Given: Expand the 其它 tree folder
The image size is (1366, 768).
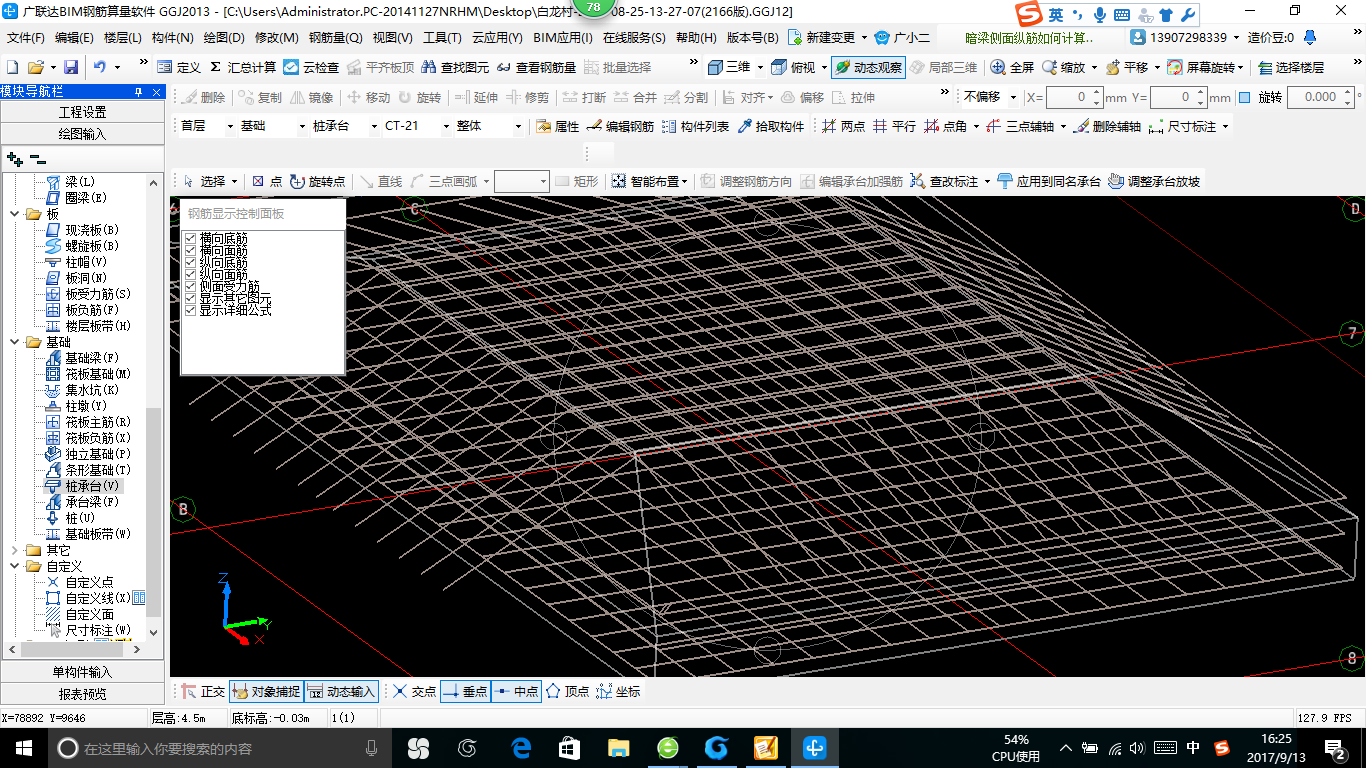Looking at the screenshot, I should pyautogui.click(x=14, y=550).
